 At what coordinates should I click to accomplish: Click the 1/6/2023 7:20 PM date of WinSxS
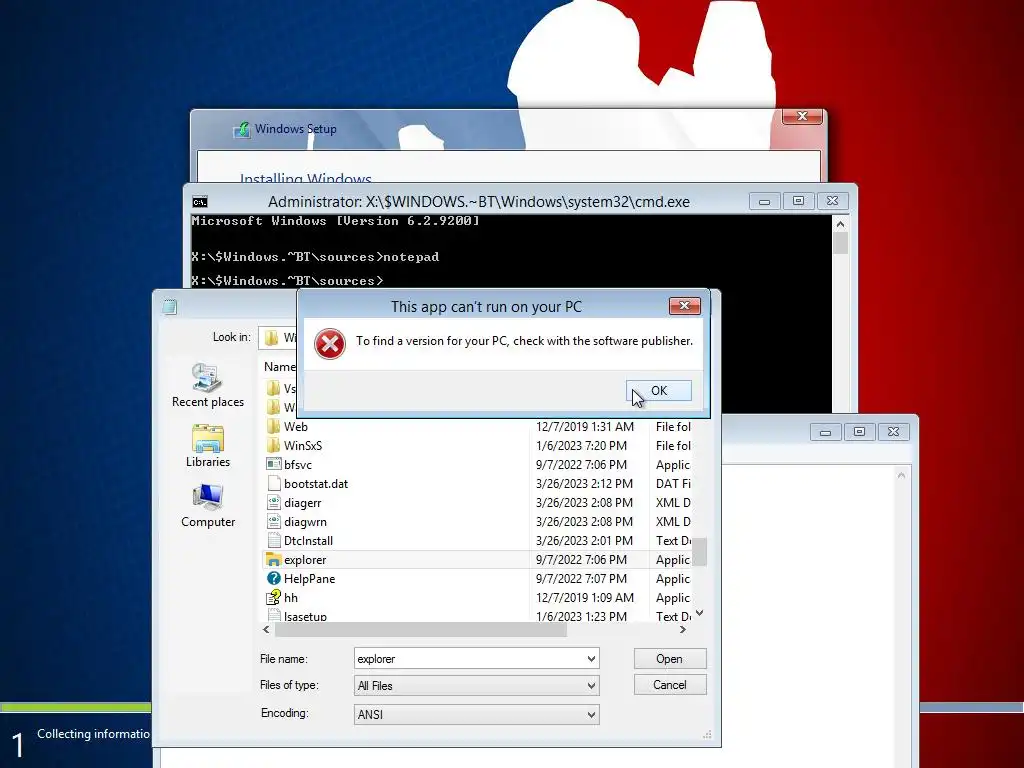tap(581, 445)
